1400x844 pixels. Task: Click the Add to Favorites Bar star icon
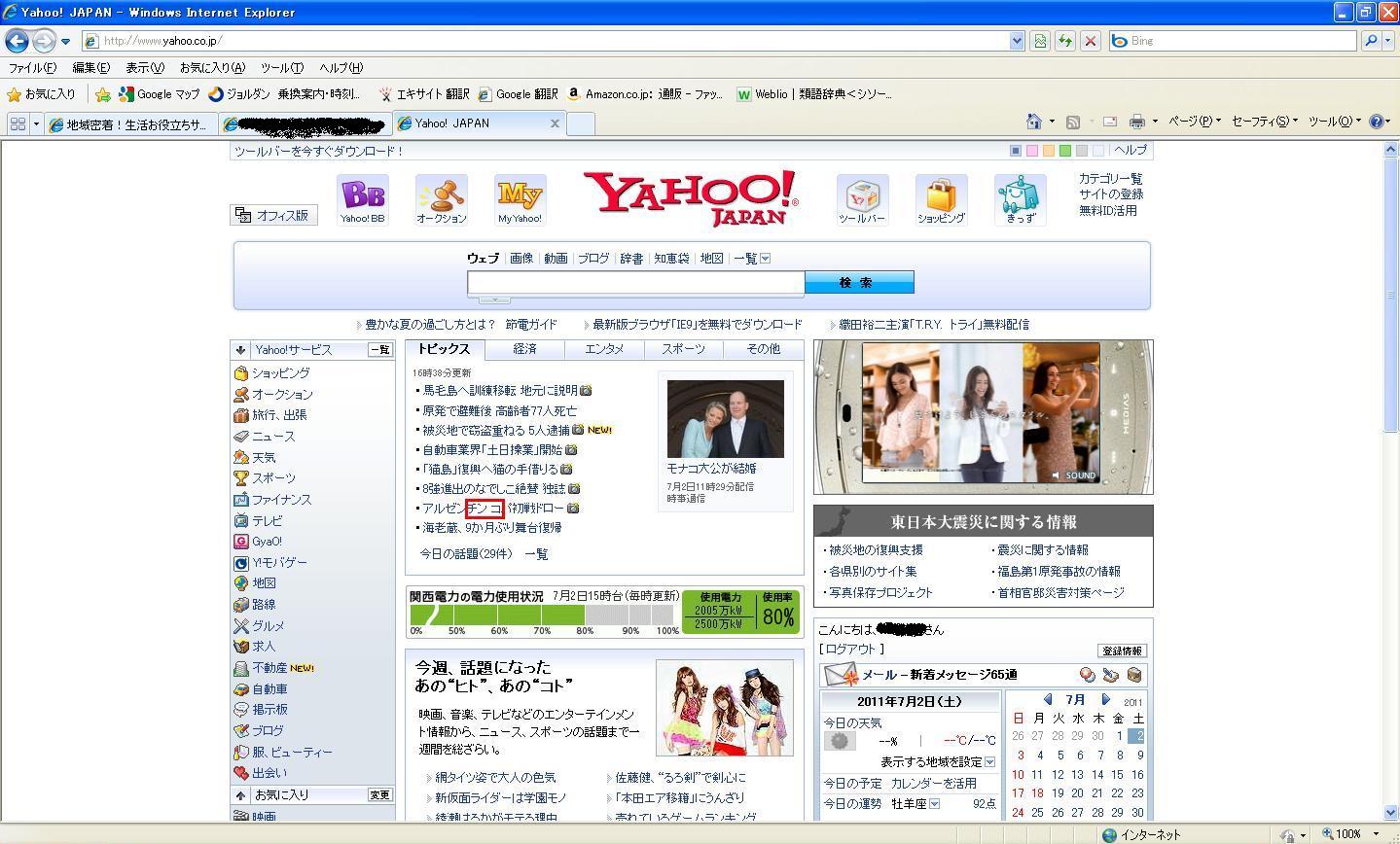coord(102,94)
